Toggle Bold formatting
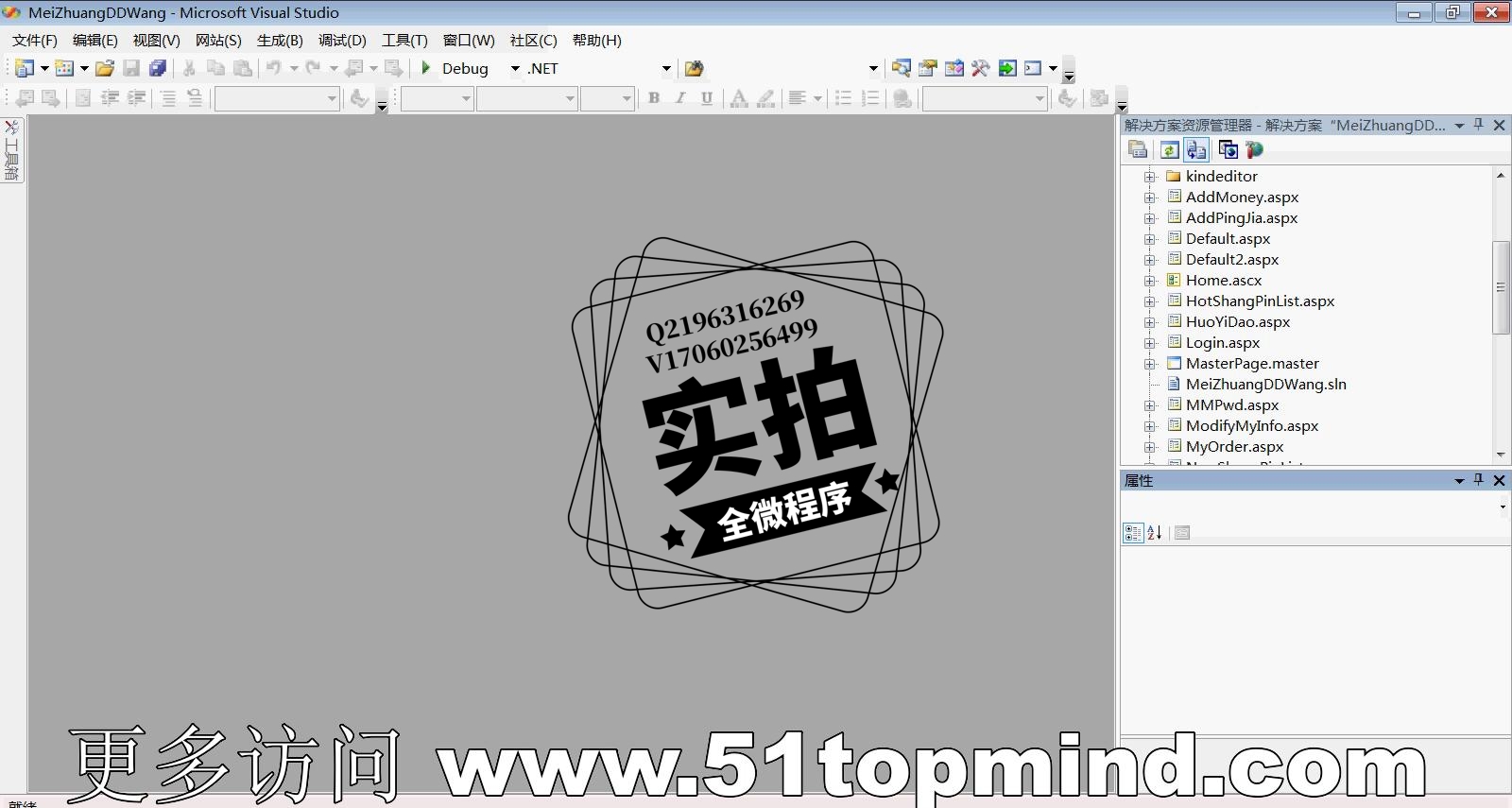 (654, 98)
